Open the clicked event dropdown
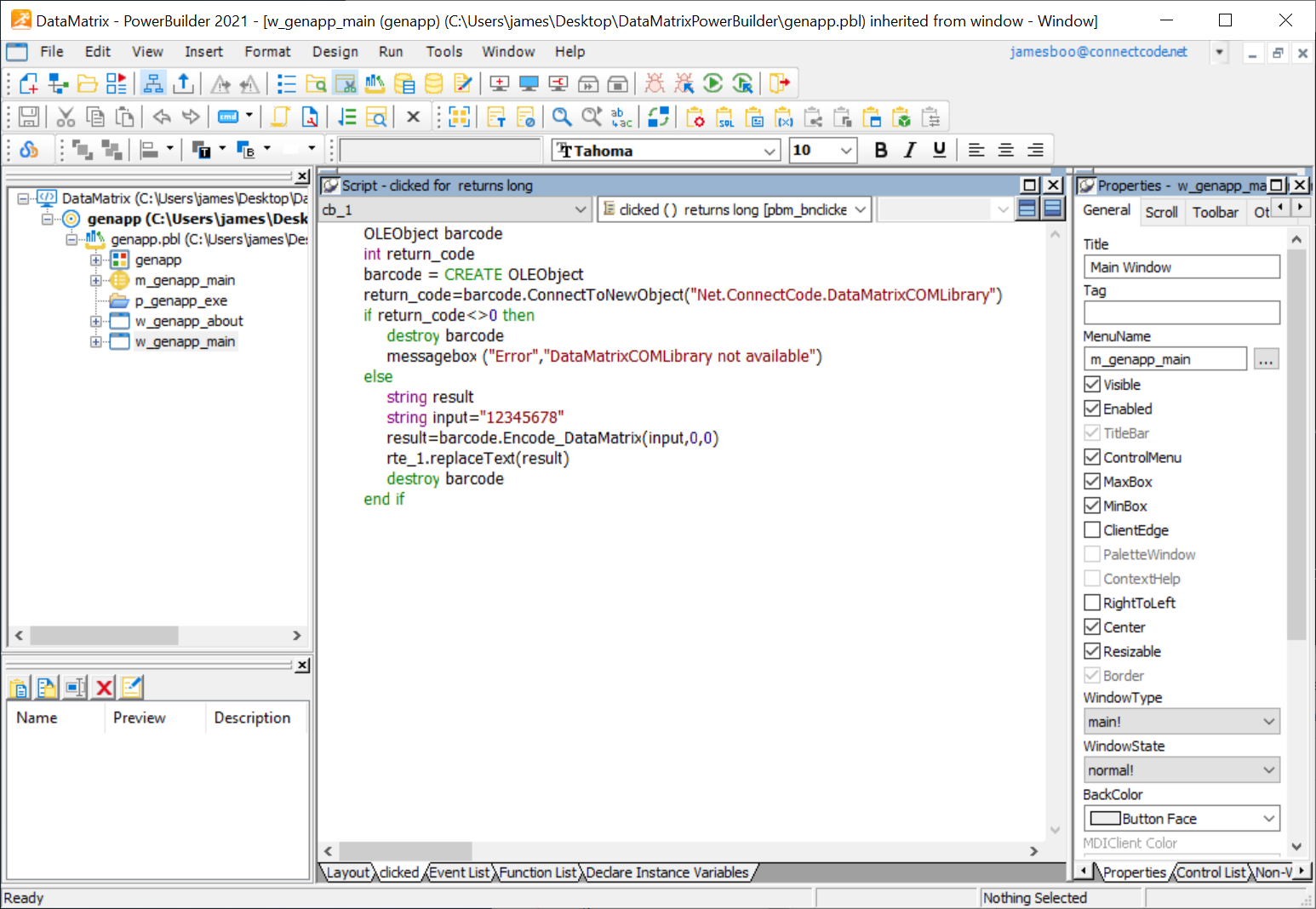This screenshot has height=909, width=1316. click(861, 209)
